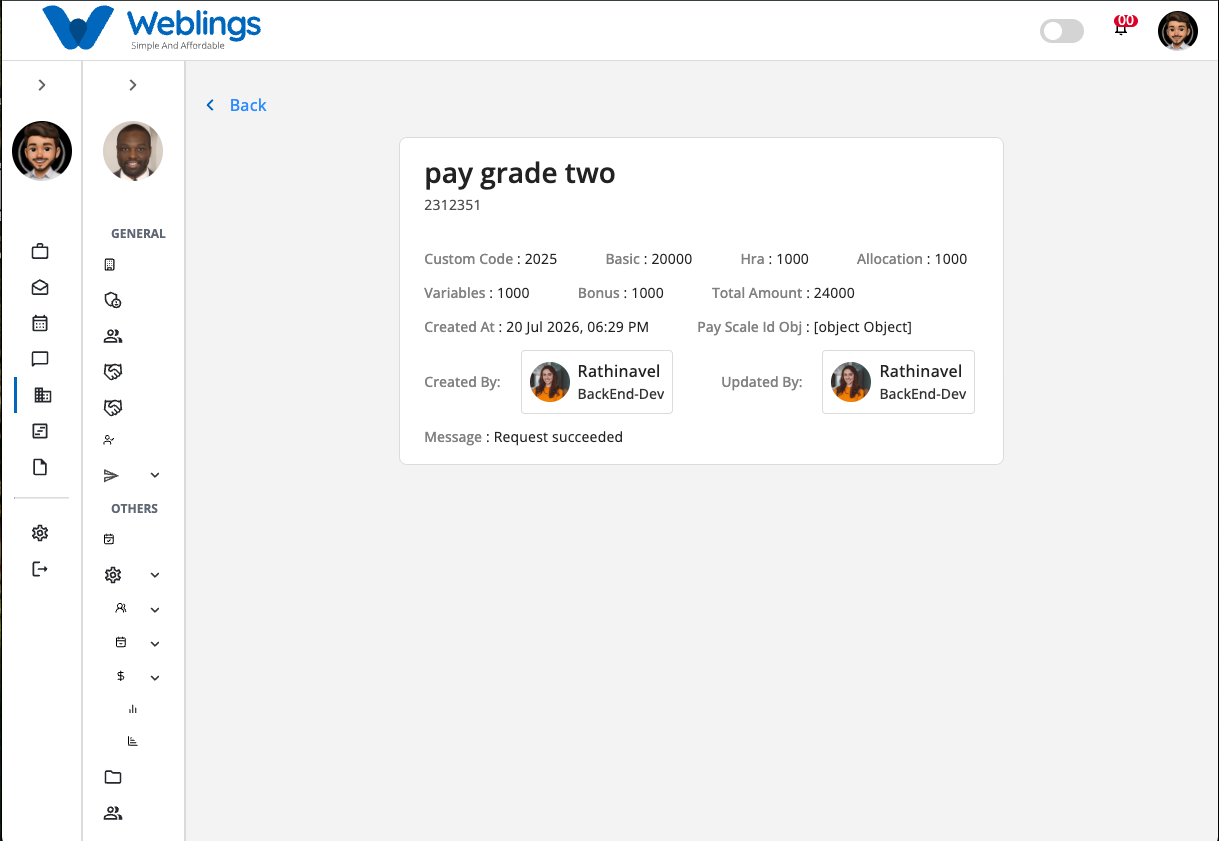Open Updated By Rathinavel user card
The image size is (1219, 841).
coord(898,382)
